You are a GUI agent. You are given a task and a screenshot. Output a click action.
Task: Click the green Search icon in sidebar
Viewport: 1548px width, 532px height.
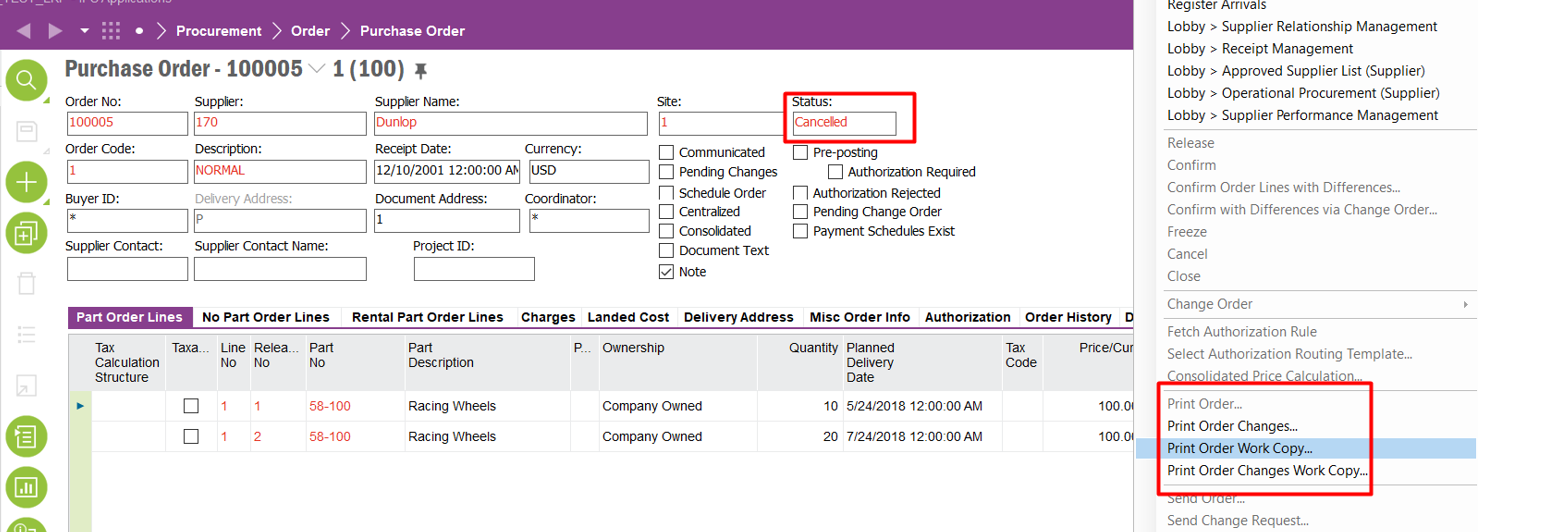click(x=26, y=80)
